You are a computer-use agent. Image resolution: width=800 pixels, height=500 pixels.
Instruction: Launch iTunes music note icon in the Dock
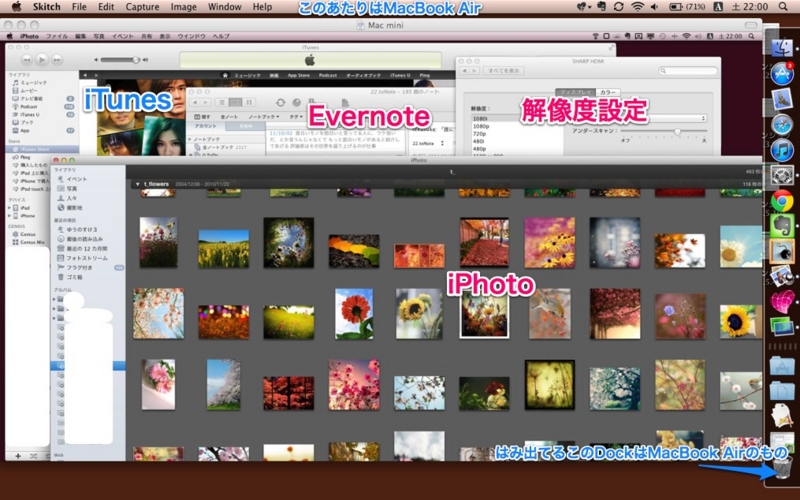(782, 151)
